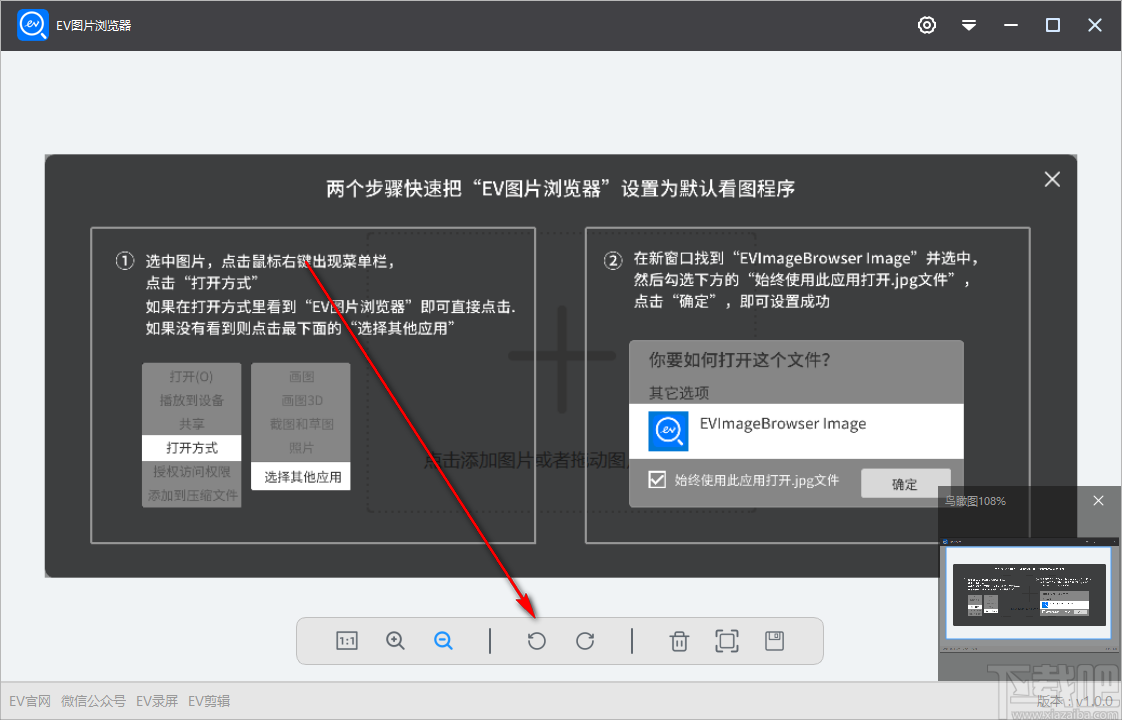This screenshot has height=720, width=1122.
Task: Click the EV logo in the title bar
Action: point(32,24)
